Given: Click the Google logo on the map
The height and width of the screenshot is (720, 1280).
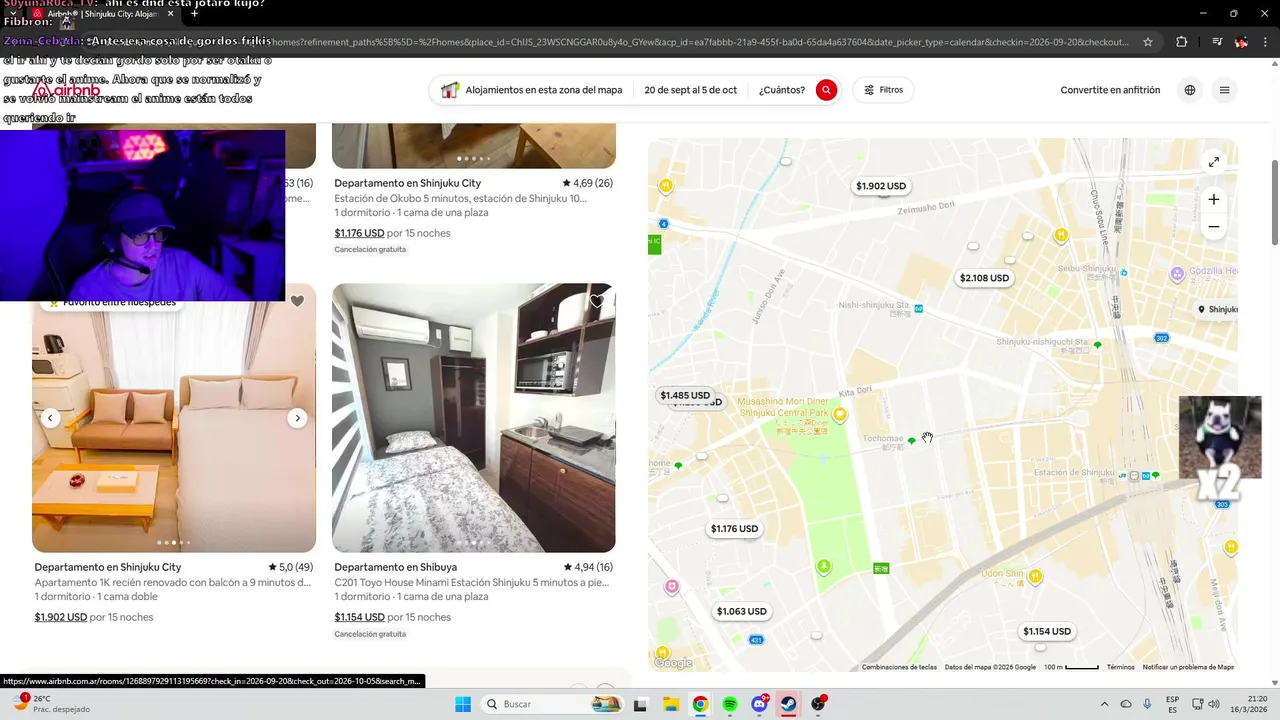Looking at the screenshot, I should point(673,662).
